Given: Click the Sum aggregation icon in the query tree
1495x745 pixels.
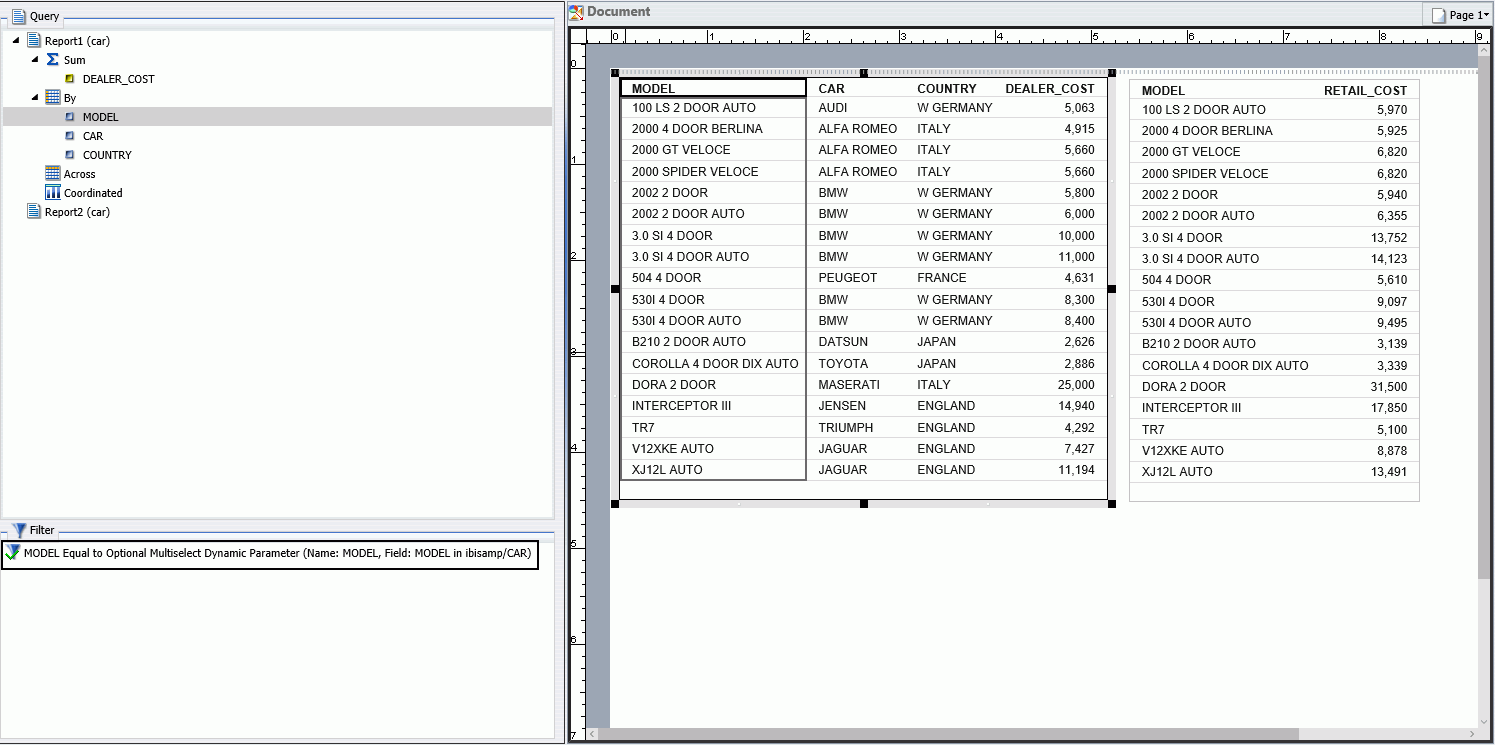Looking at the screenshot, I should tap(50, 59).
